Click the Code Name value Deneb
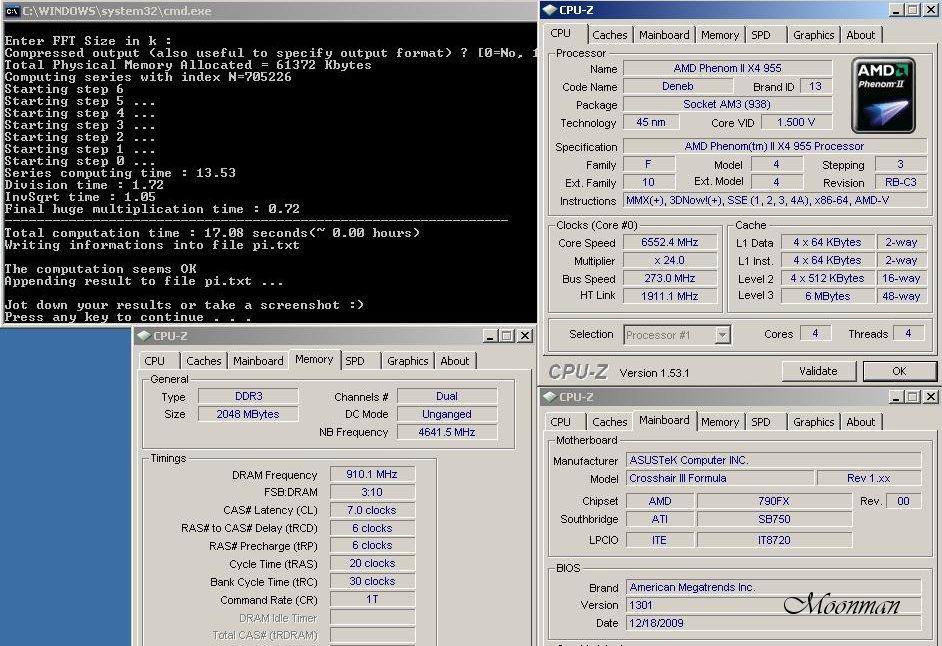 tap(678, 87)
